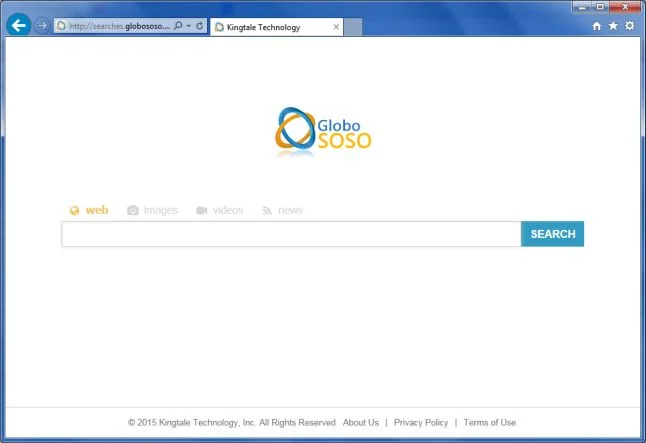This screenshot has width=646, height=443.
Task: Click the copyright Kingtale Technology text
Action: tap(232, 422)
